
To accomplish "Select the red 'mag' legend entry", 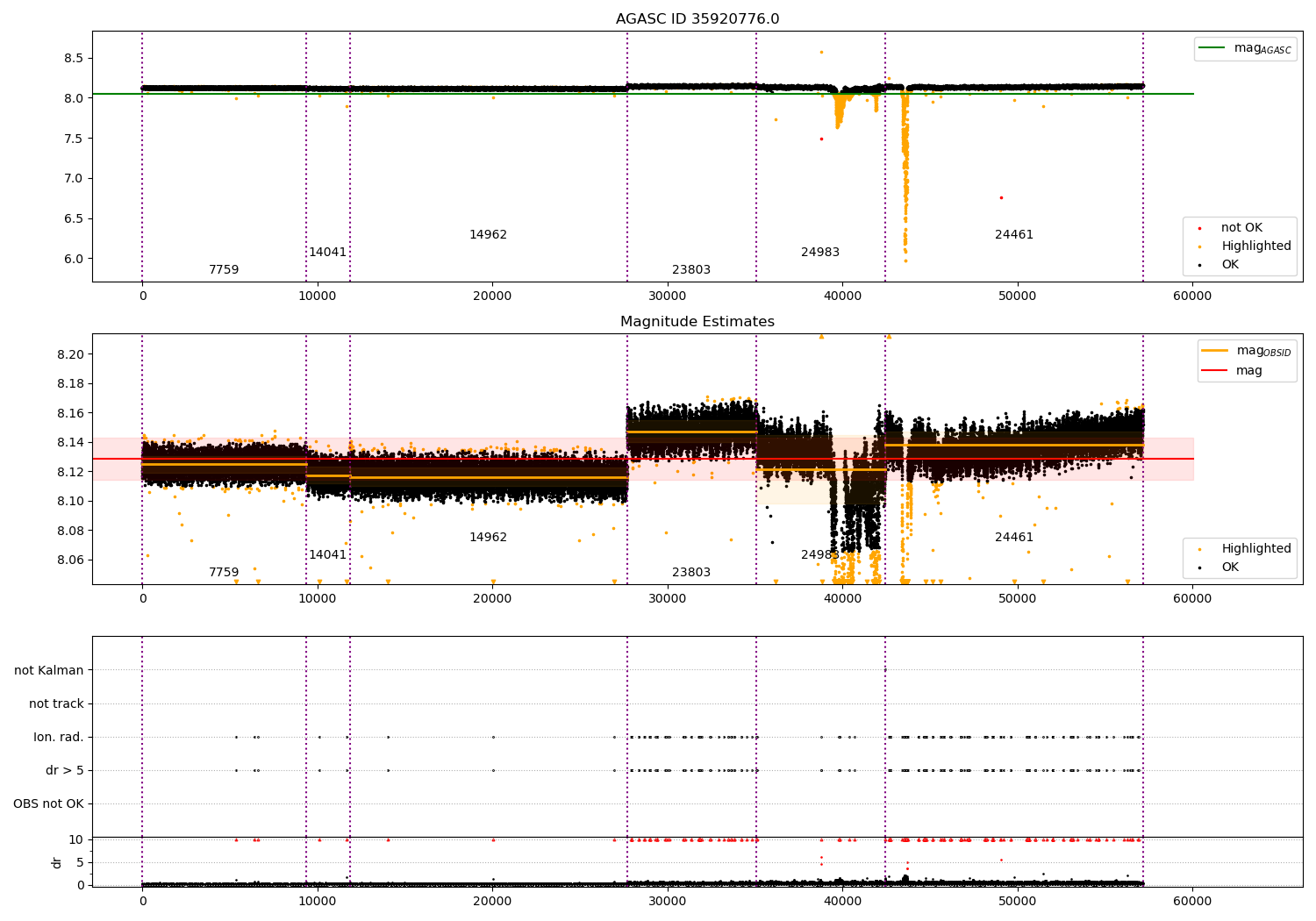I will [1233, 371].
